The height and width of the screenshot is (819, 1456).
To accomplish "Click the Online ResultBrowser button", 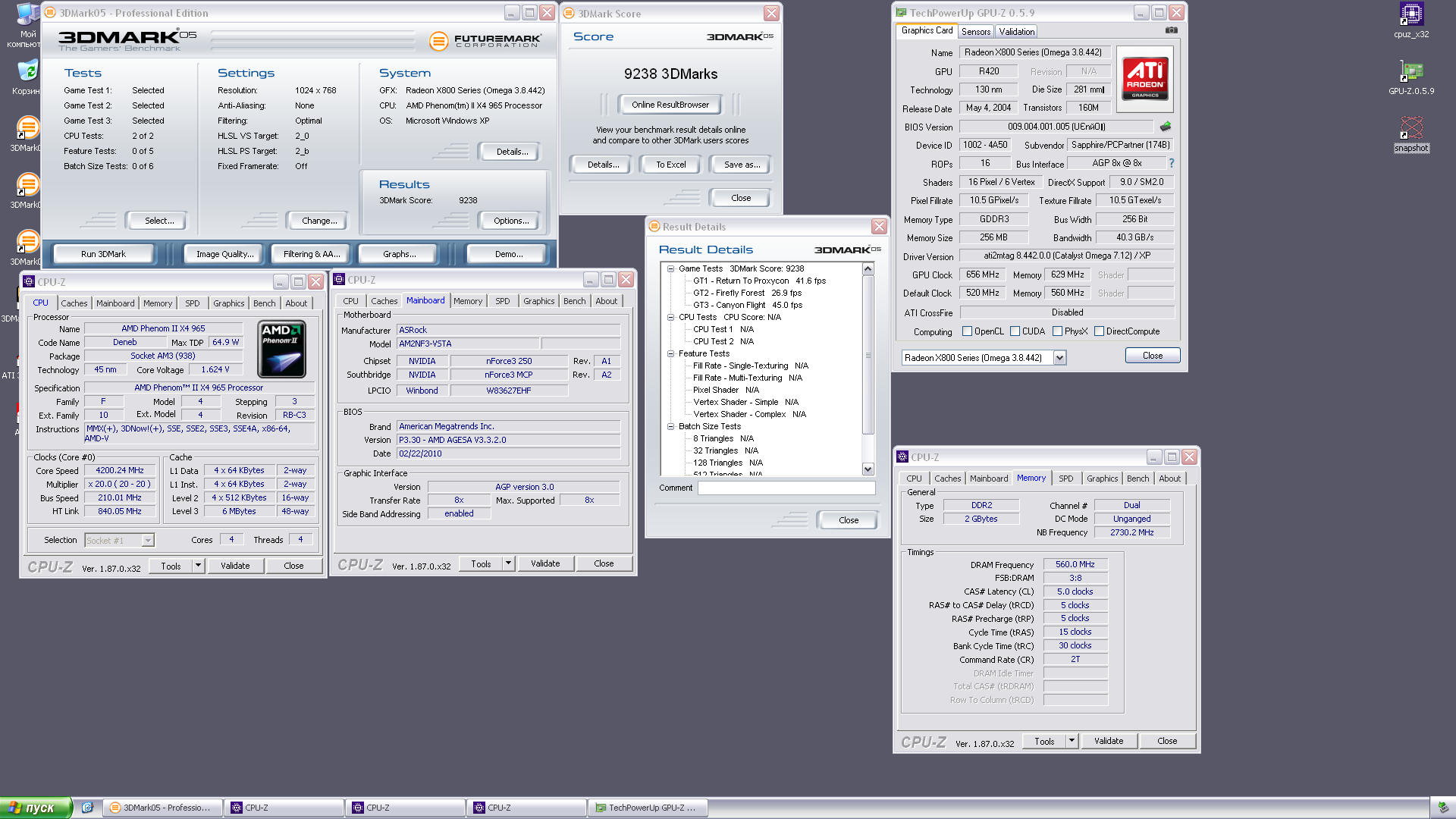I will 670,105.
